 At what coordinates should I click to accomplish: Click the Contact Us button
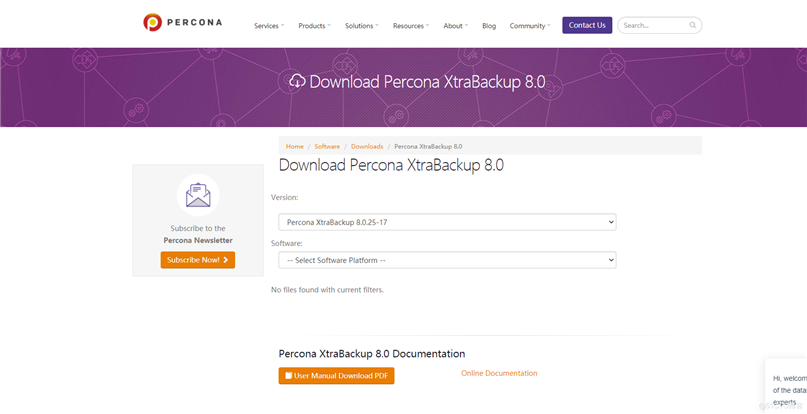587,25
